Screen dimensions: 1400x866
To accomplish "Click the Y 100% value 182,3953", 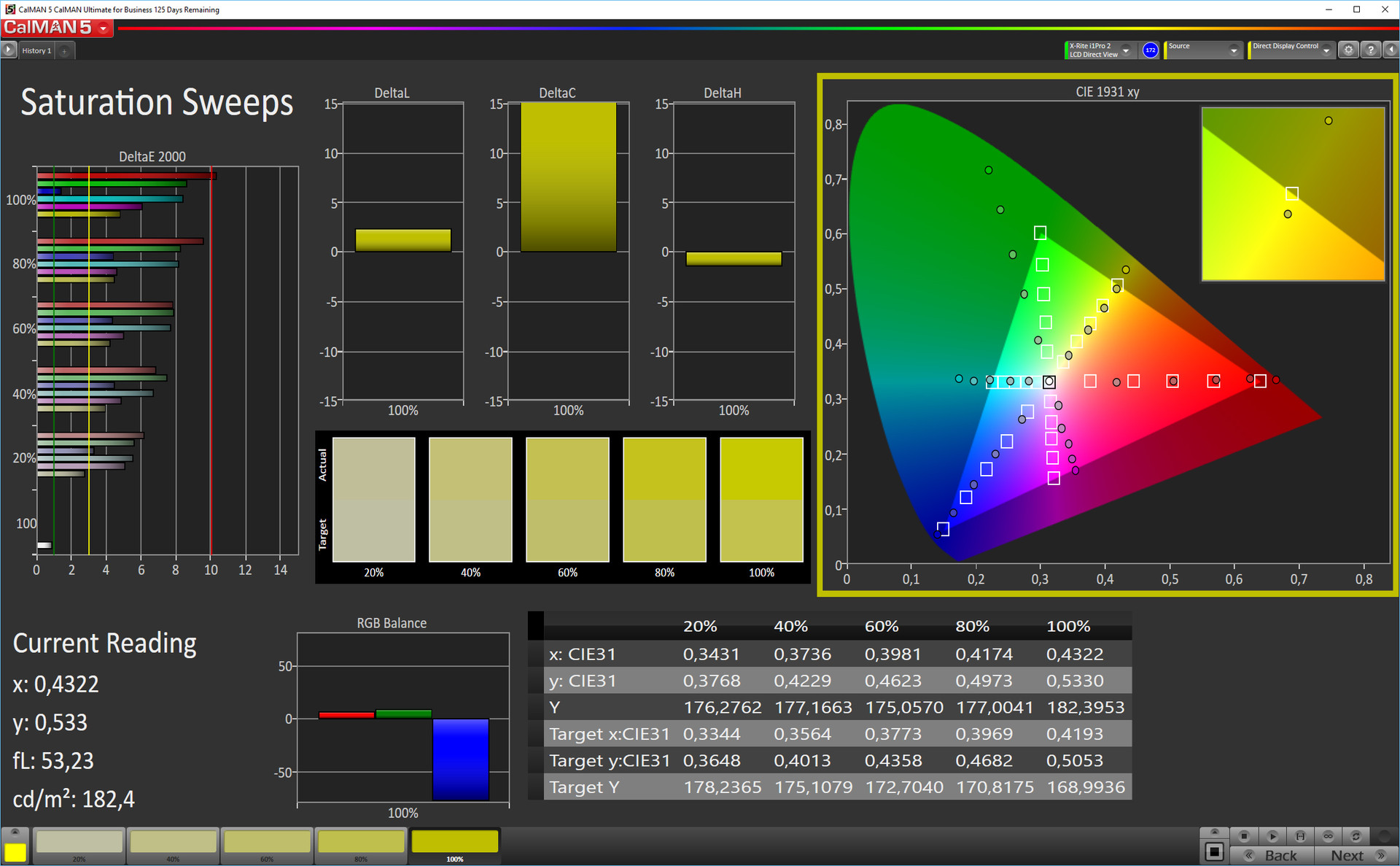I will point(1086,707).
